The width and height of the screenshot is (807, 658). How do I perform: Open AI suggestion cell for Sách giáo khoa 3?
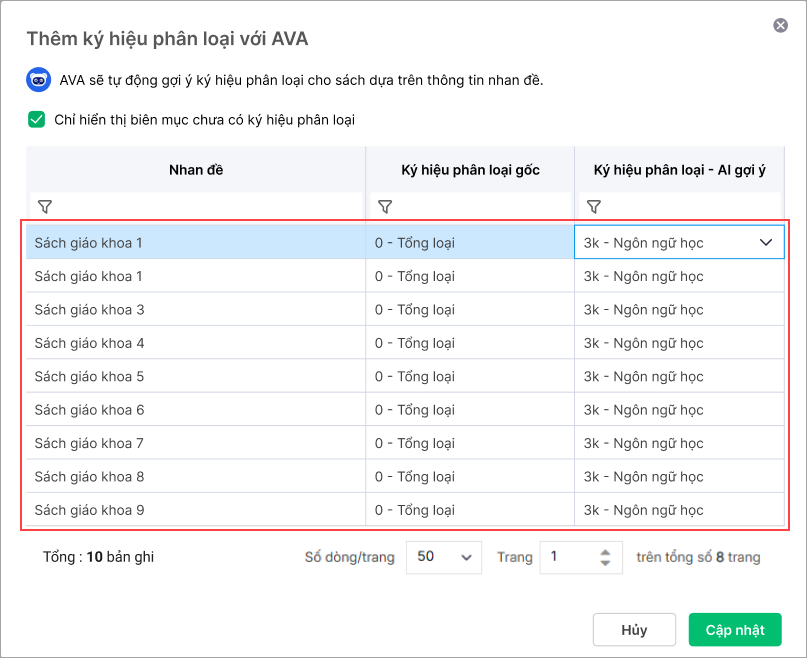(x=679, y=309)
